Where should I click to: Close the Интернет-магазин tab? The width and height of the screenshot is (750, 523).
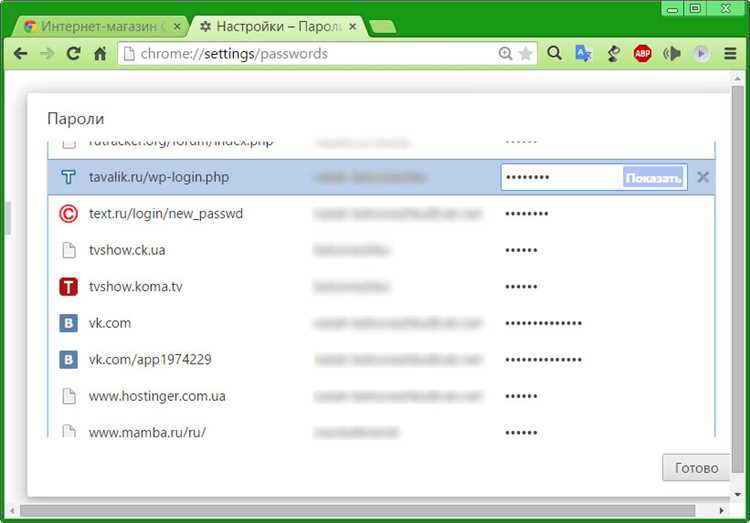[177, 27]
